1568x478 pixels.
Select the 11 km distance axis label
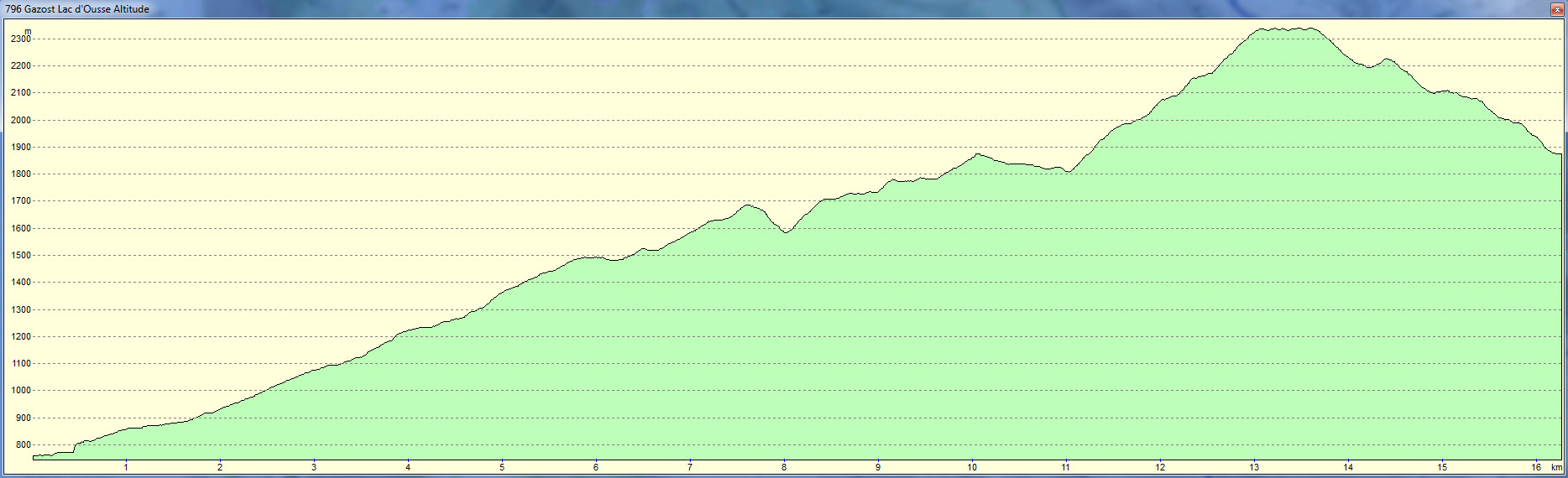[x=1066, y=467]
